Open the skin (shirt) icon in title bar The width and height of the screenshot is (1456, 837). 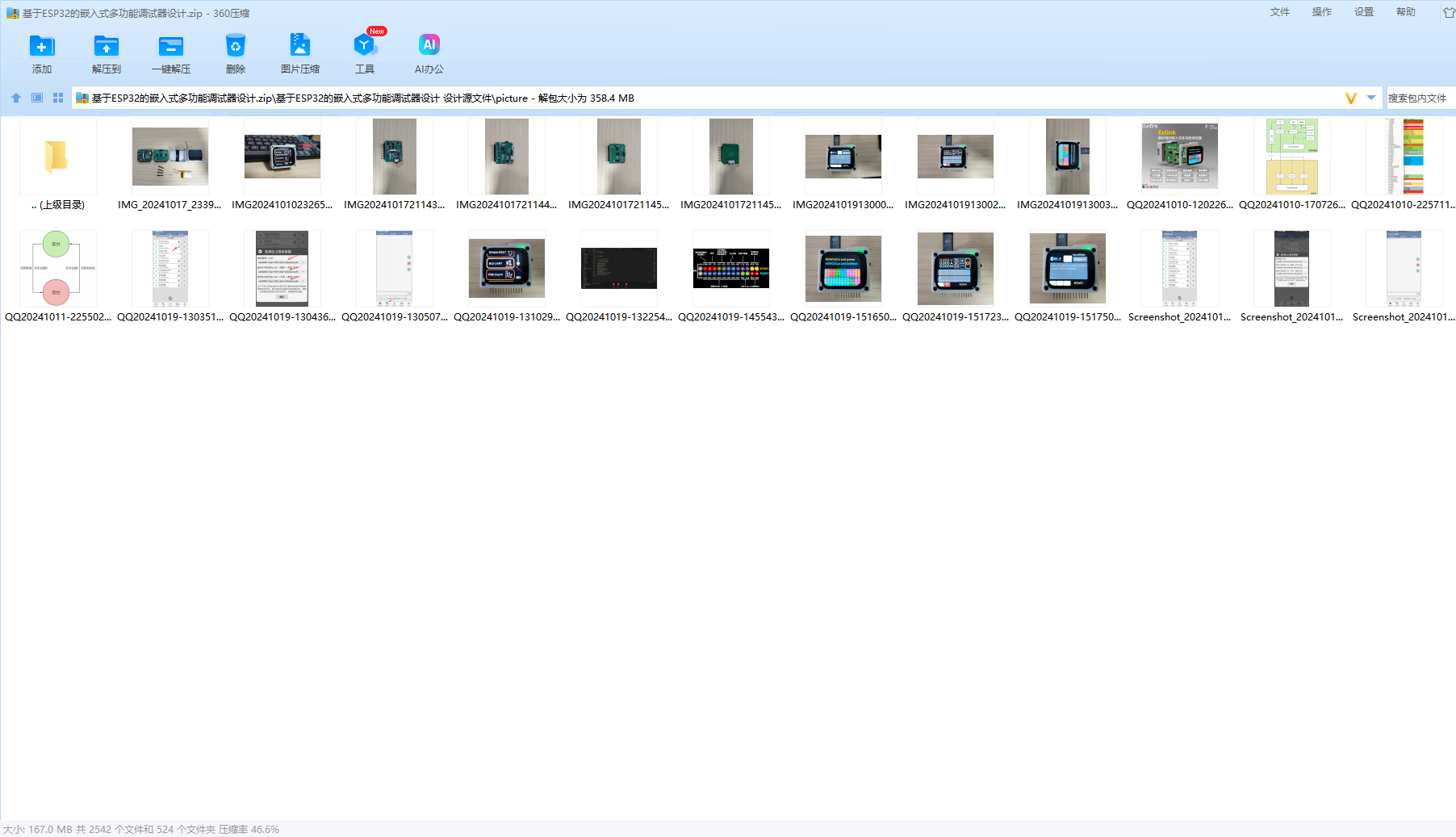[x=1449, y=12]
